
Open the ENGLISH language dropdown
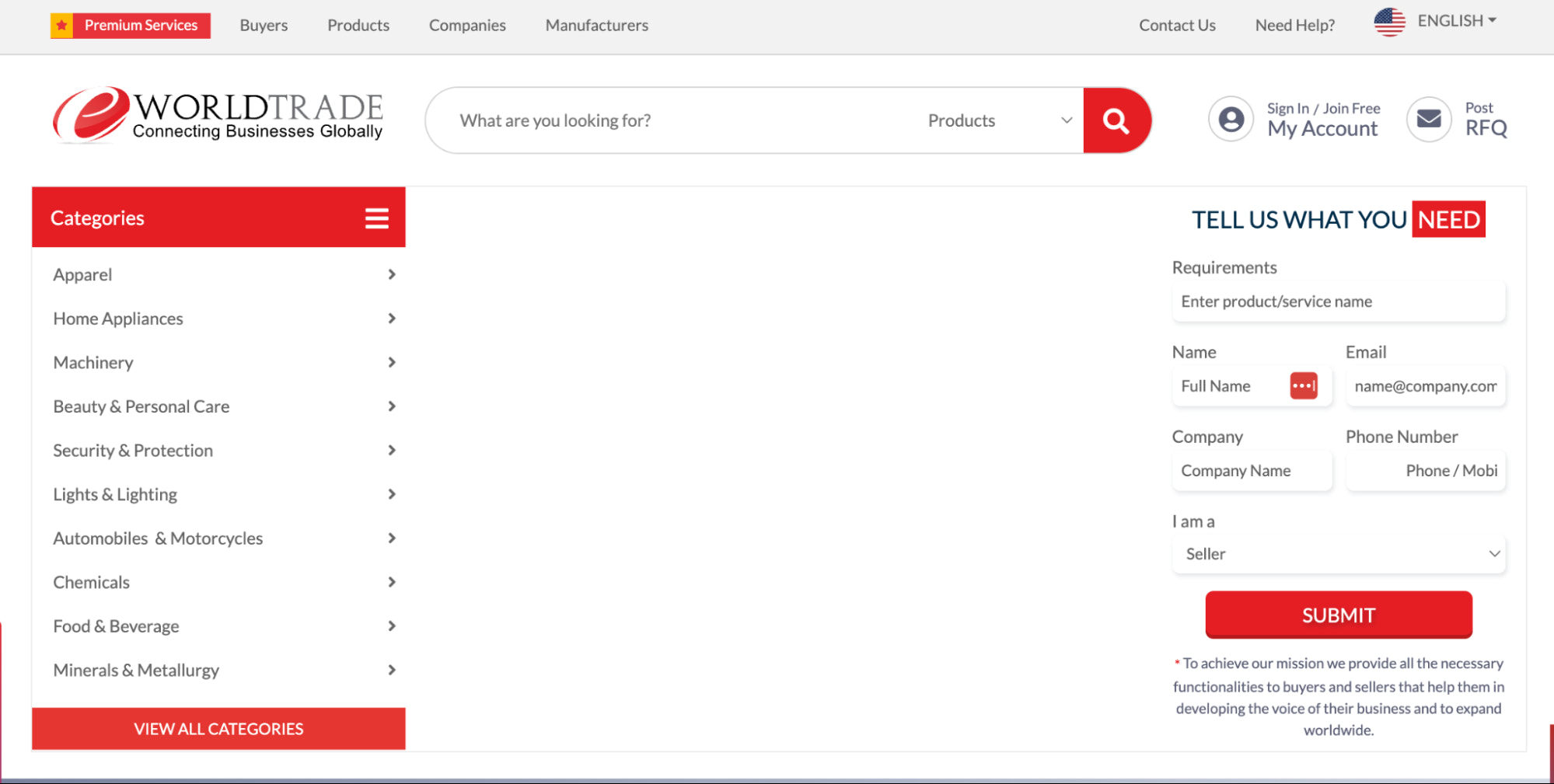pos(1456,21)
